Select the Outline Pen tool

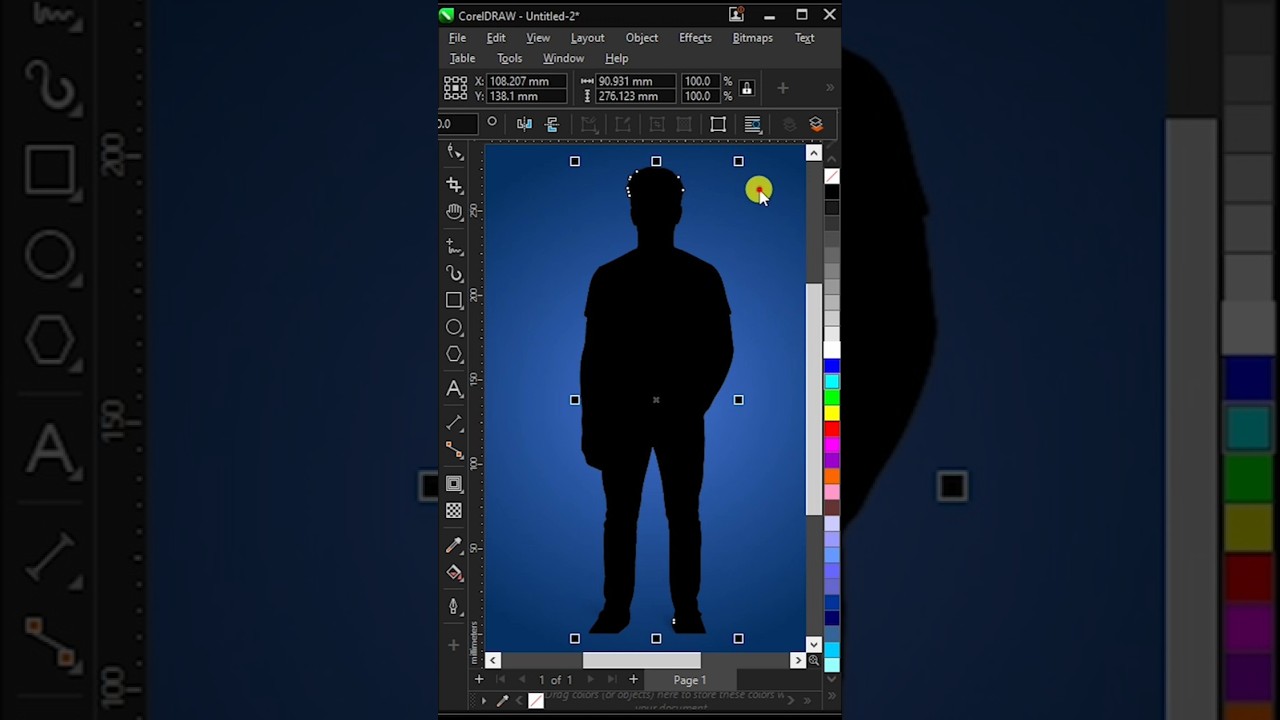(454, 607)
